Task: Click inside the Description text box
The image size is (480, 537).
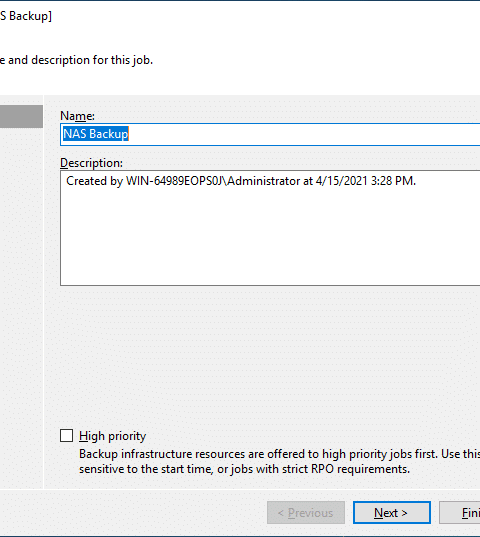Action: (270, 228)
